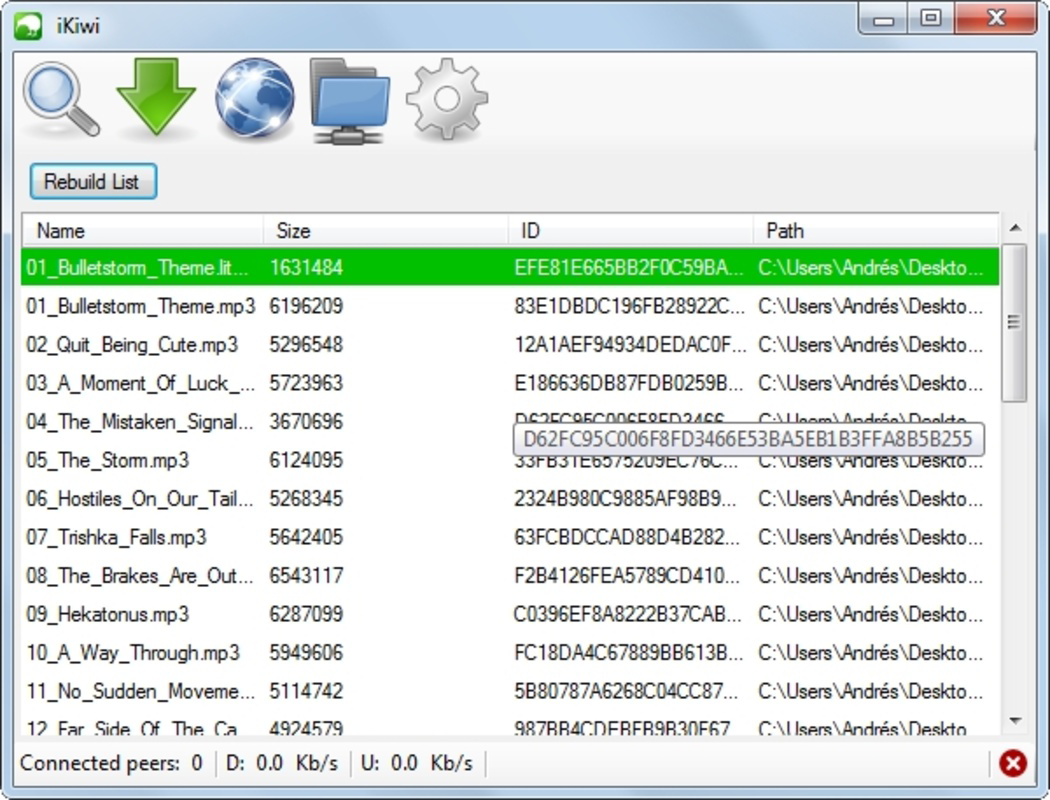
Task: Click size value 6196209
Action: click(x=306, y=306)
